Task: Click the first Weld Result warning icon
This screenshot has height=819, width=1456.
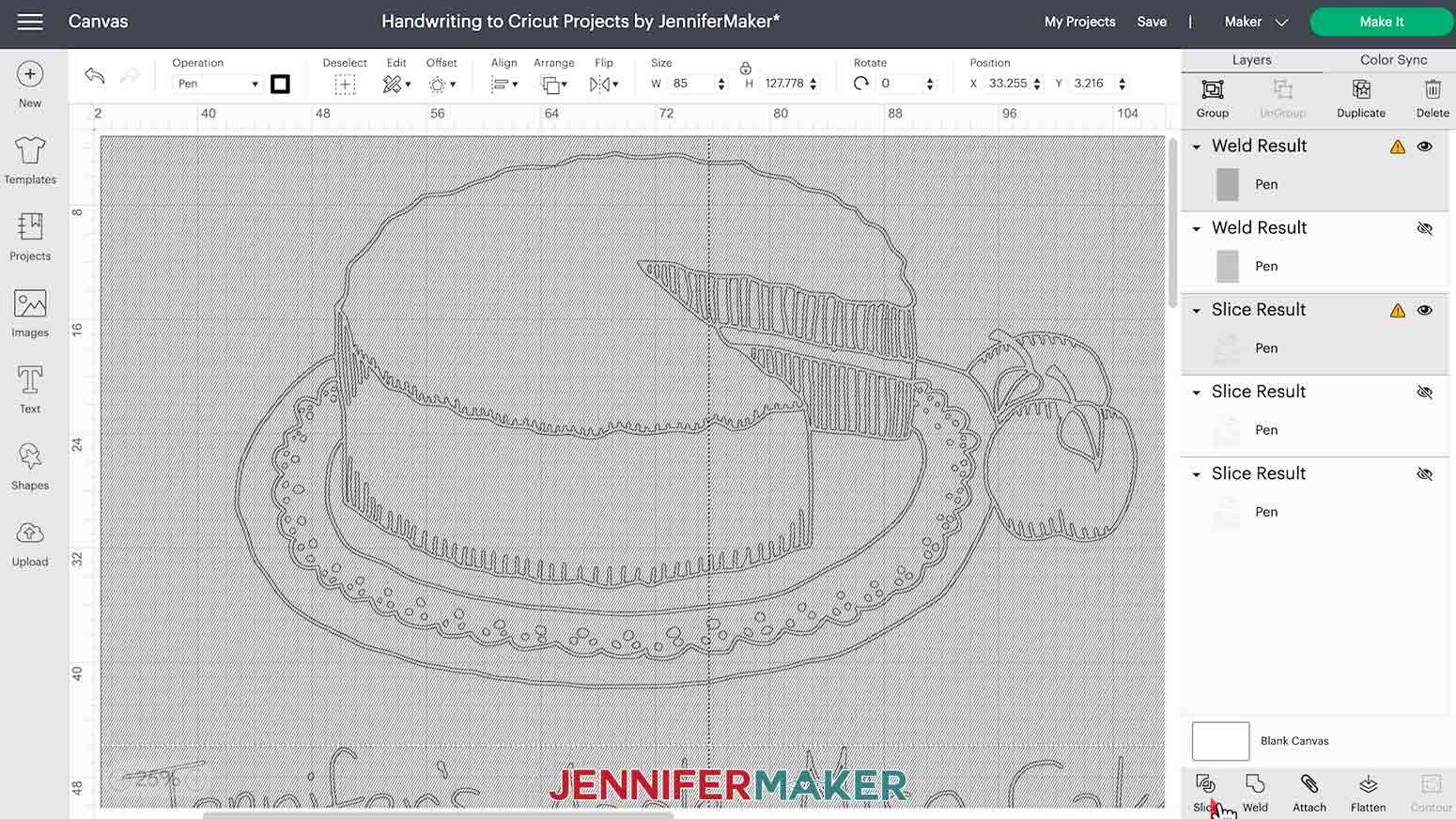Action: (x=1398, y=147)
